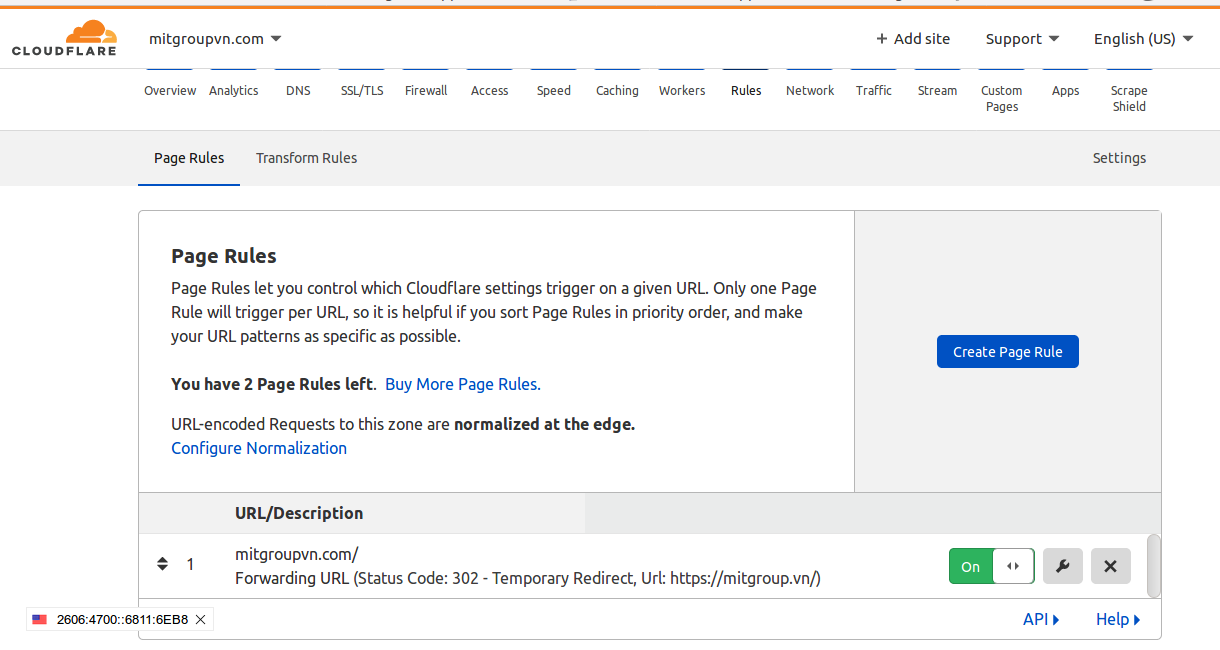Open Configure Normalization link

(x=259, y=448)
